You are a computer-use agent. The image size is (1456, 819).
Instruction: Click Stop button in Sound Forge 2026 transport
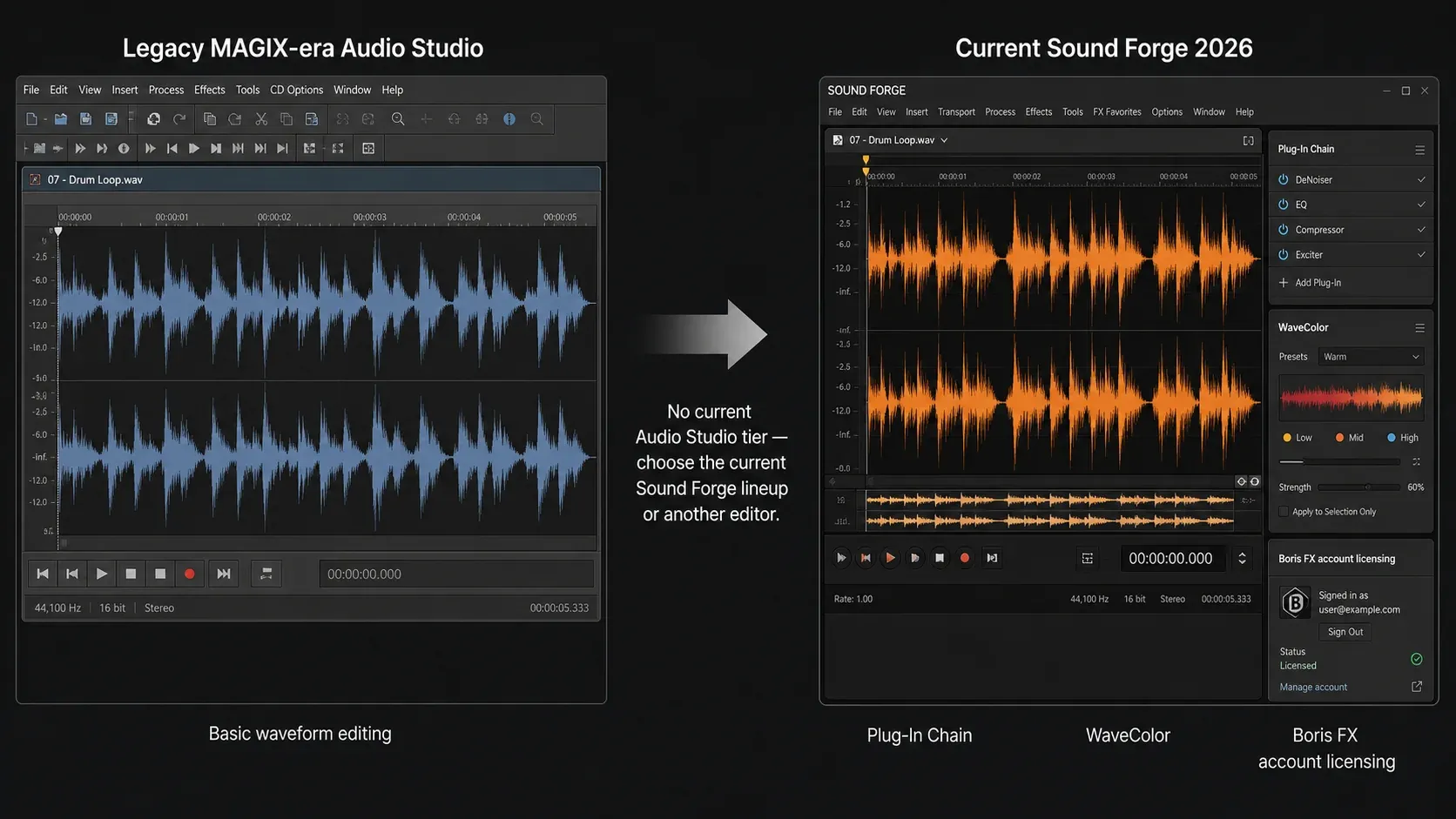click(940, 558)
